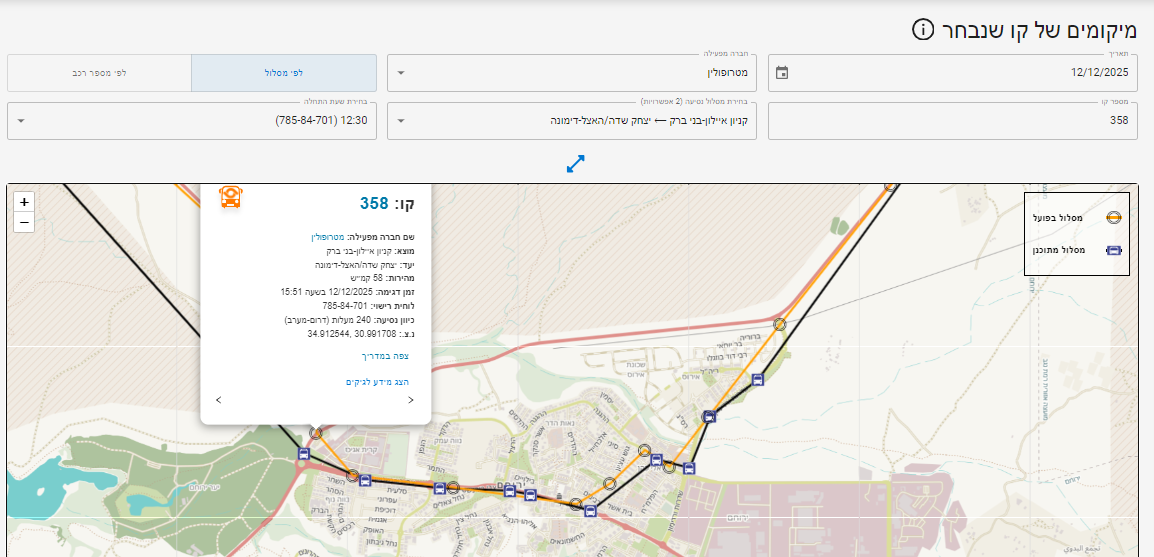The width and height of the screenshot is (1154, 557).
Task: Open the מטרופולין operator link in the popup
Action: coord(328,238)
